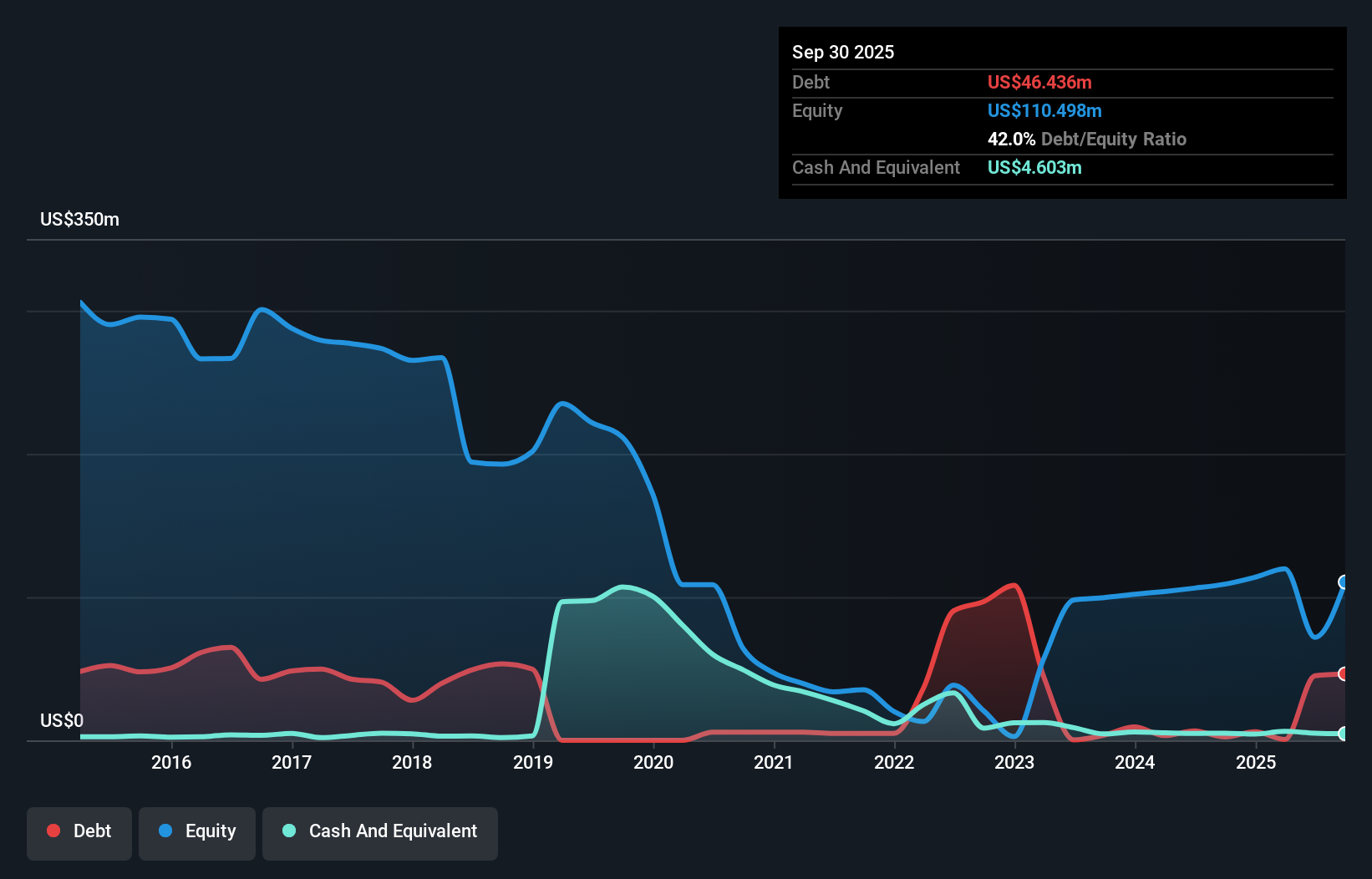Click the Equity label in tooltip

(x=817, y=110)
